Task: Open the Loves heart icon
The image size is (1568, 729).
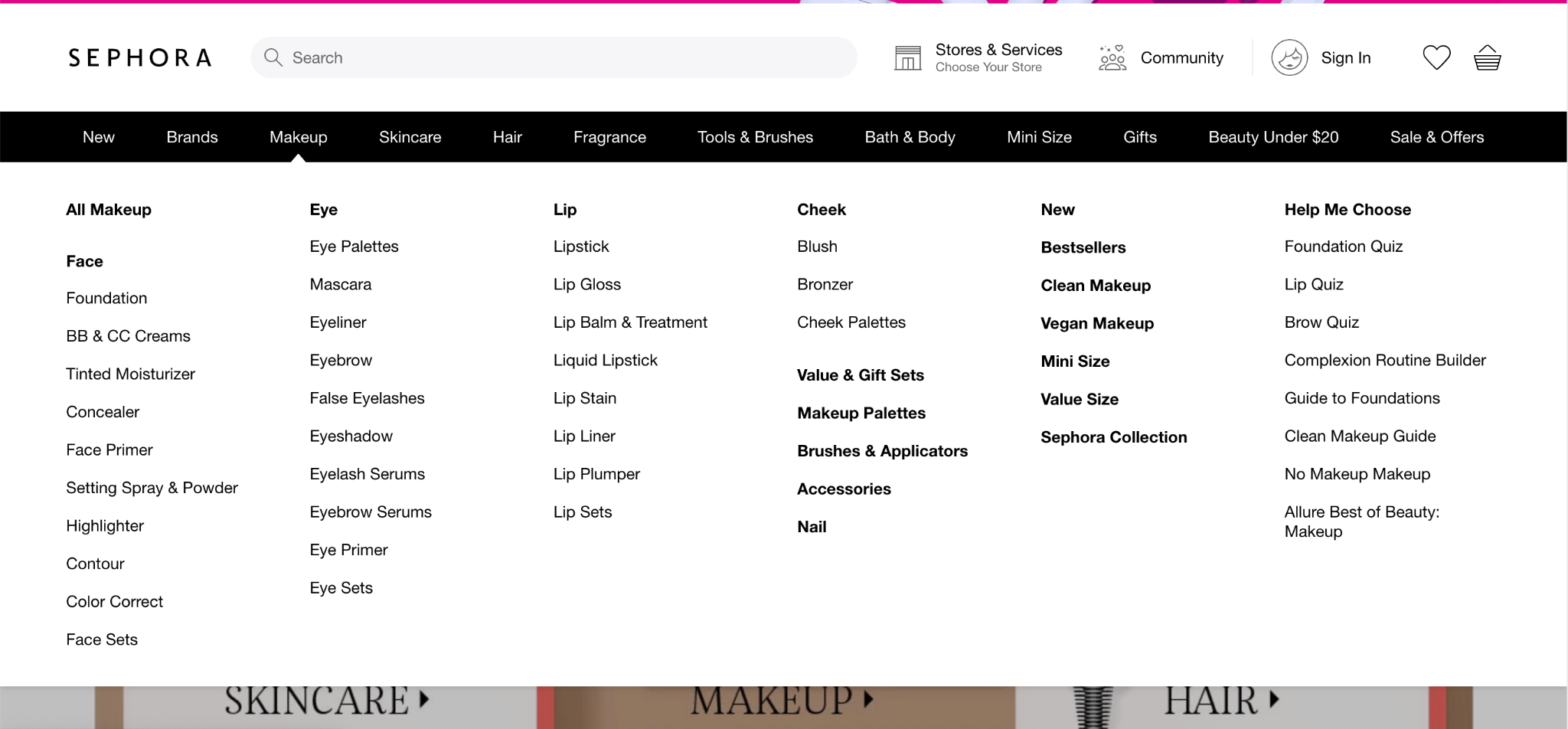Action: [1436, 57]
